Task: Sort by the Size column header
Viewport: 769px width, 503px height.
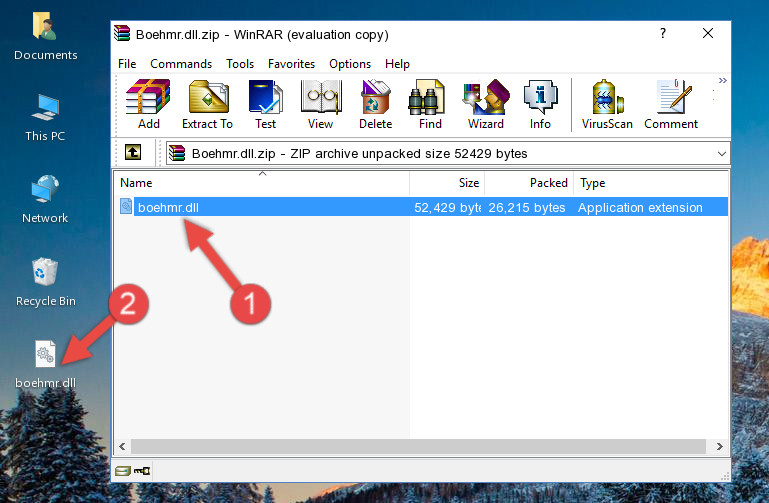Action: coord(447,183)
